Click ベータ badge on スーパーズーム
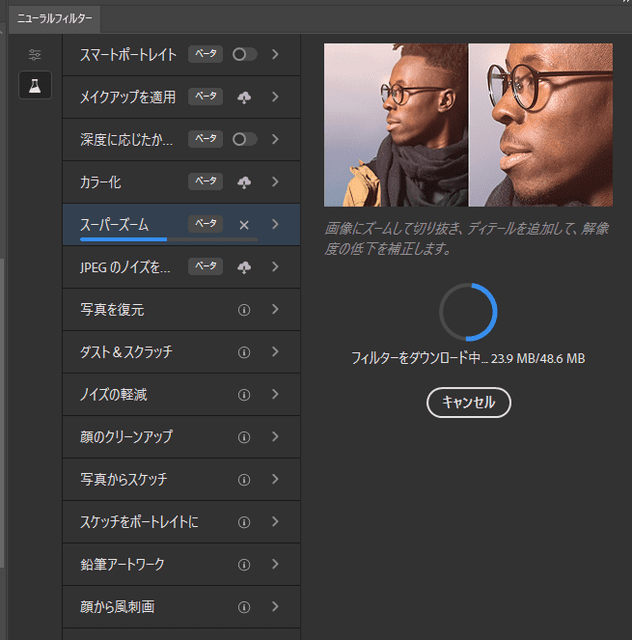Screen dimensions: 632x640 click(x=205, y=224)
